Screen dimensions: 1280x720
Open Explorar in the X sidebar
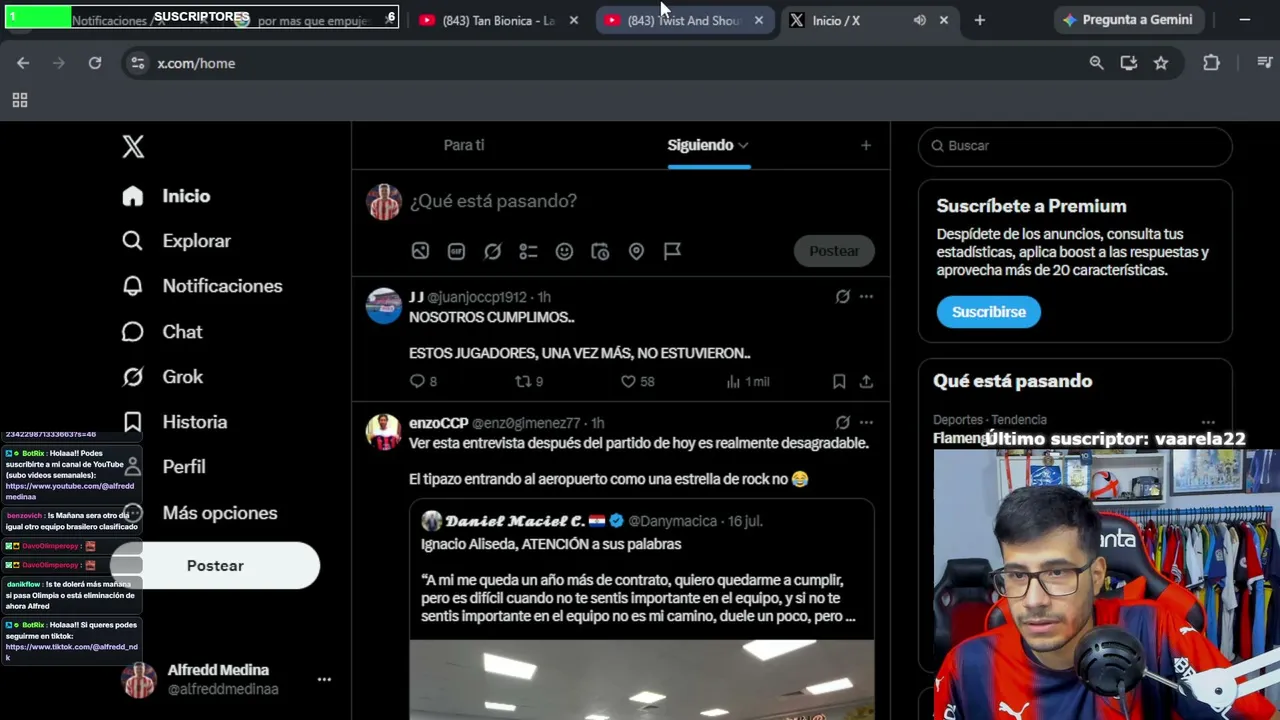point(176,241)
